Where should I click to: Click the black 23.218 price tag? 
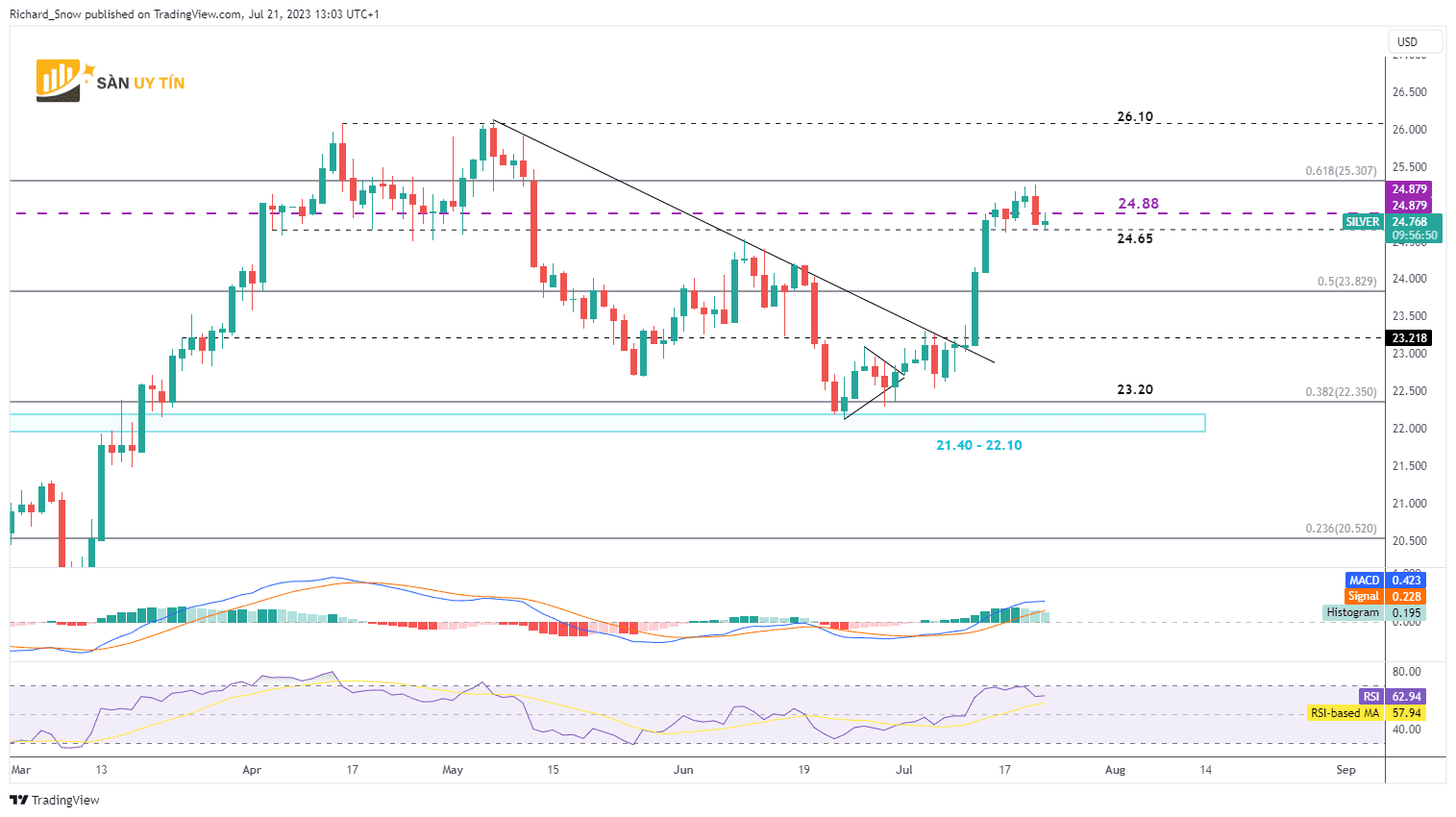pyautogui.click(x=1410, y=338)
